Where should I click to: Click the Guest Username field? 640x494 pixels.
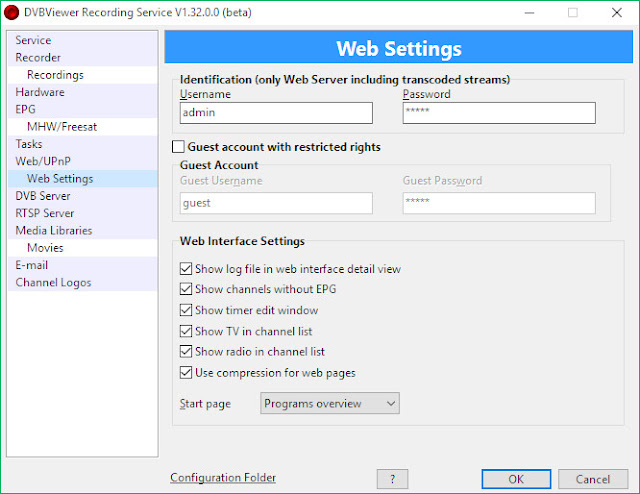tap(276, 203)
